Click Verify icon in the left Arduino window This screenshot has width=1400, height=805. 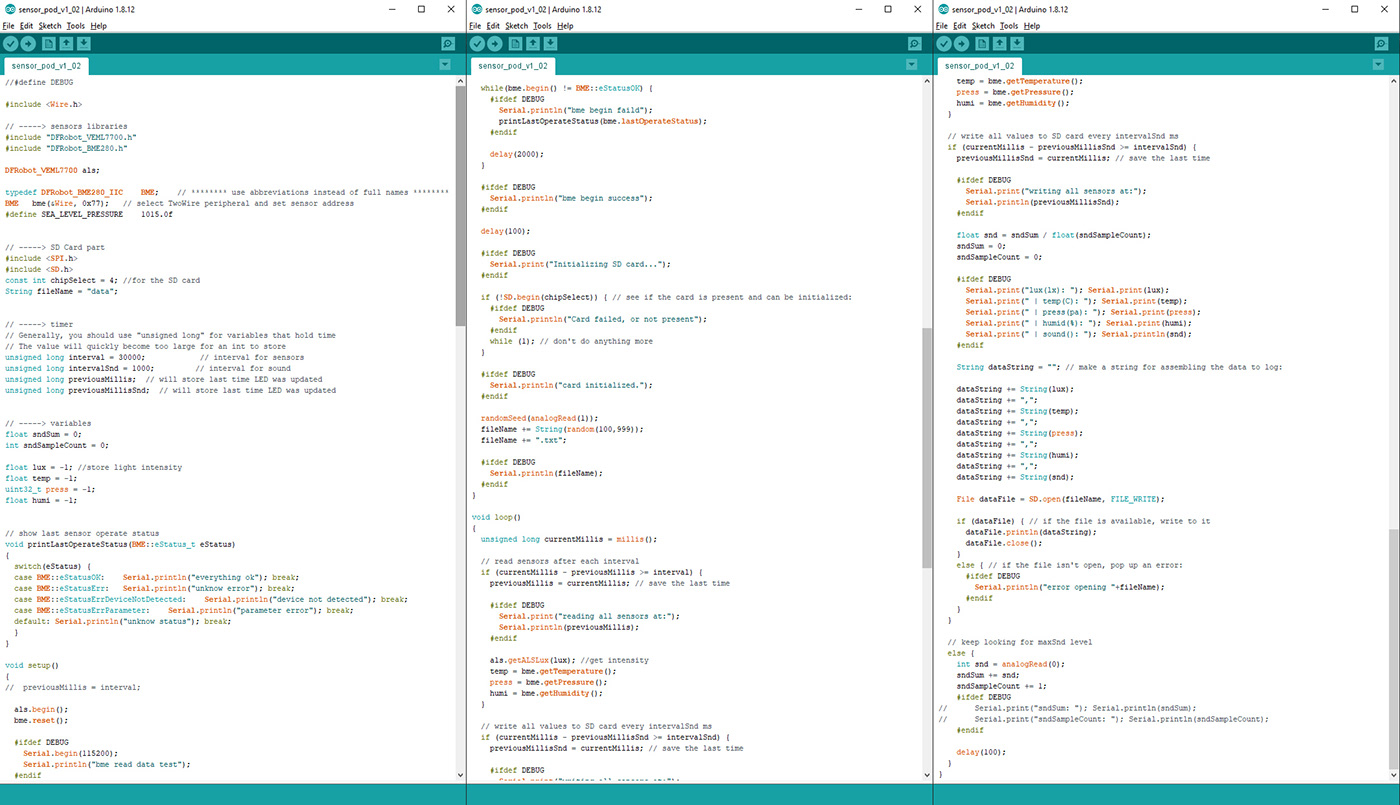[x=10, y=44]
